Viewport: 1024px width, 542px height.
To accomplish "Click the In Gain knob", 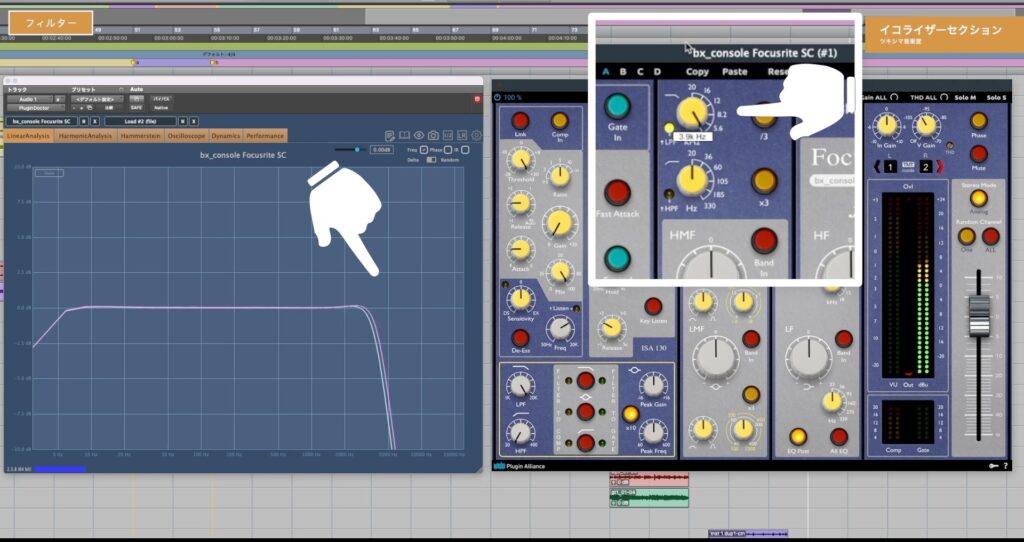I will 886,125.
